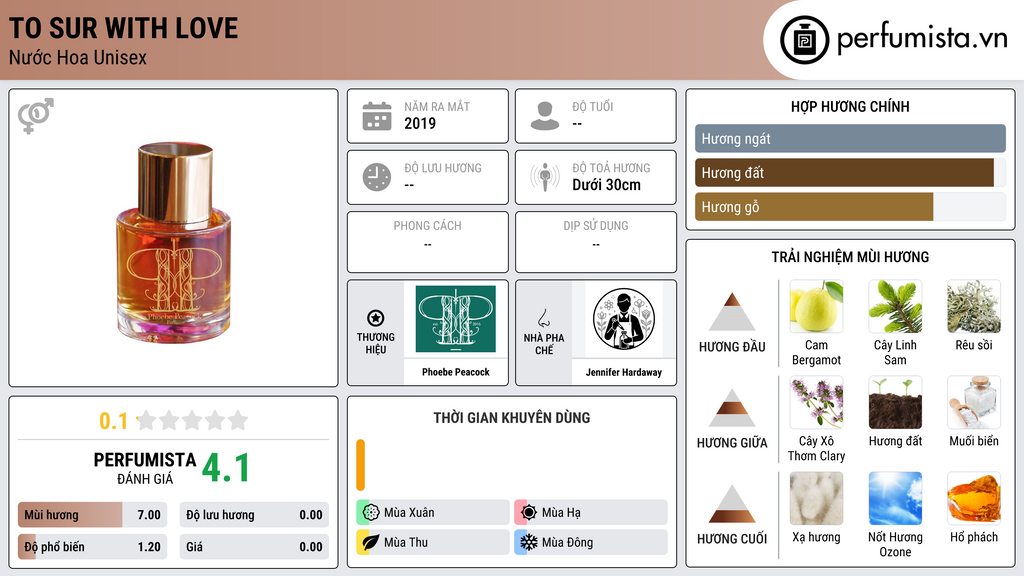Click the nose icon above Nhà pha chế
1024x576 pixels.
point(543,318)
